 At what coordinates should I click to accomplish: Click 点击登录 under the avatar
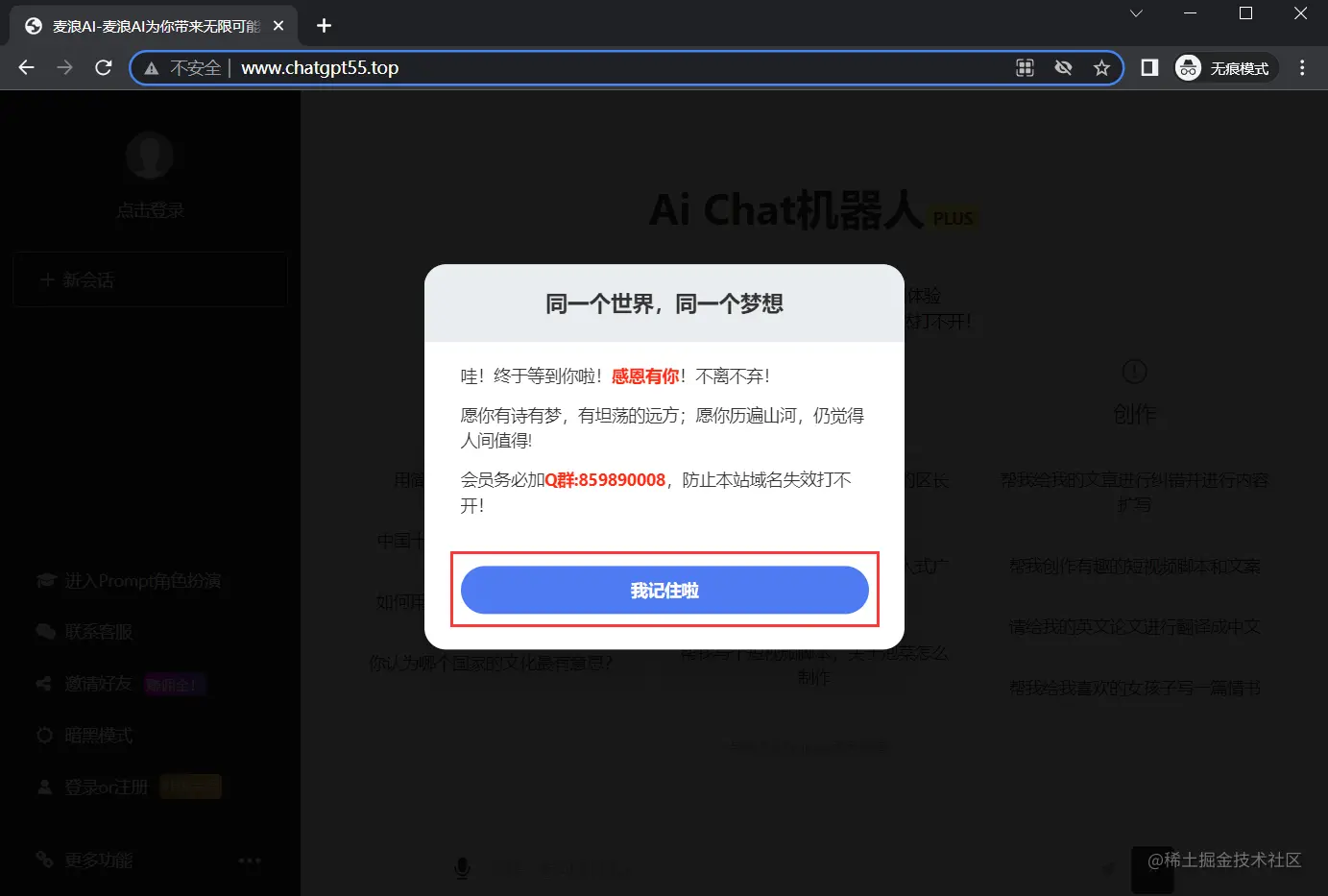[x=150, y=210]
